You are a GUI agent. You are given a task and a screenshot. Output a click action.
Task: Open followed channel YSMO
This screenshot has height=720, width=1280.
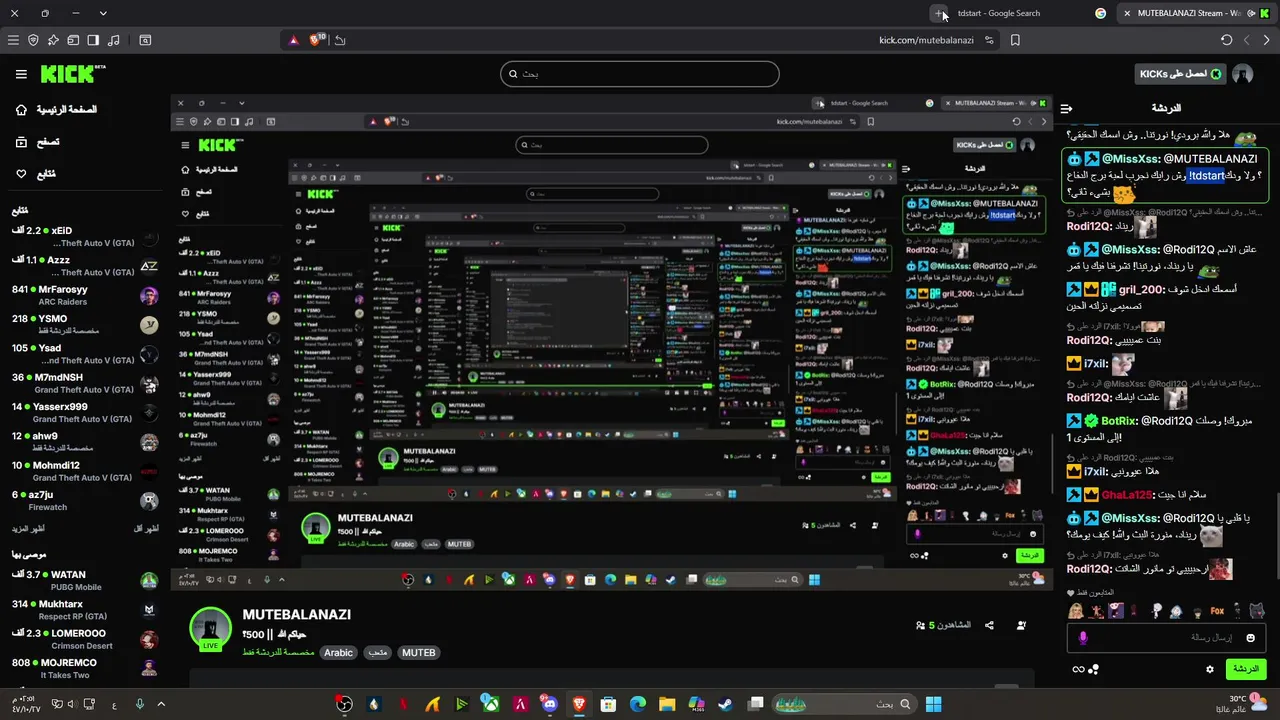coord(84,325)
